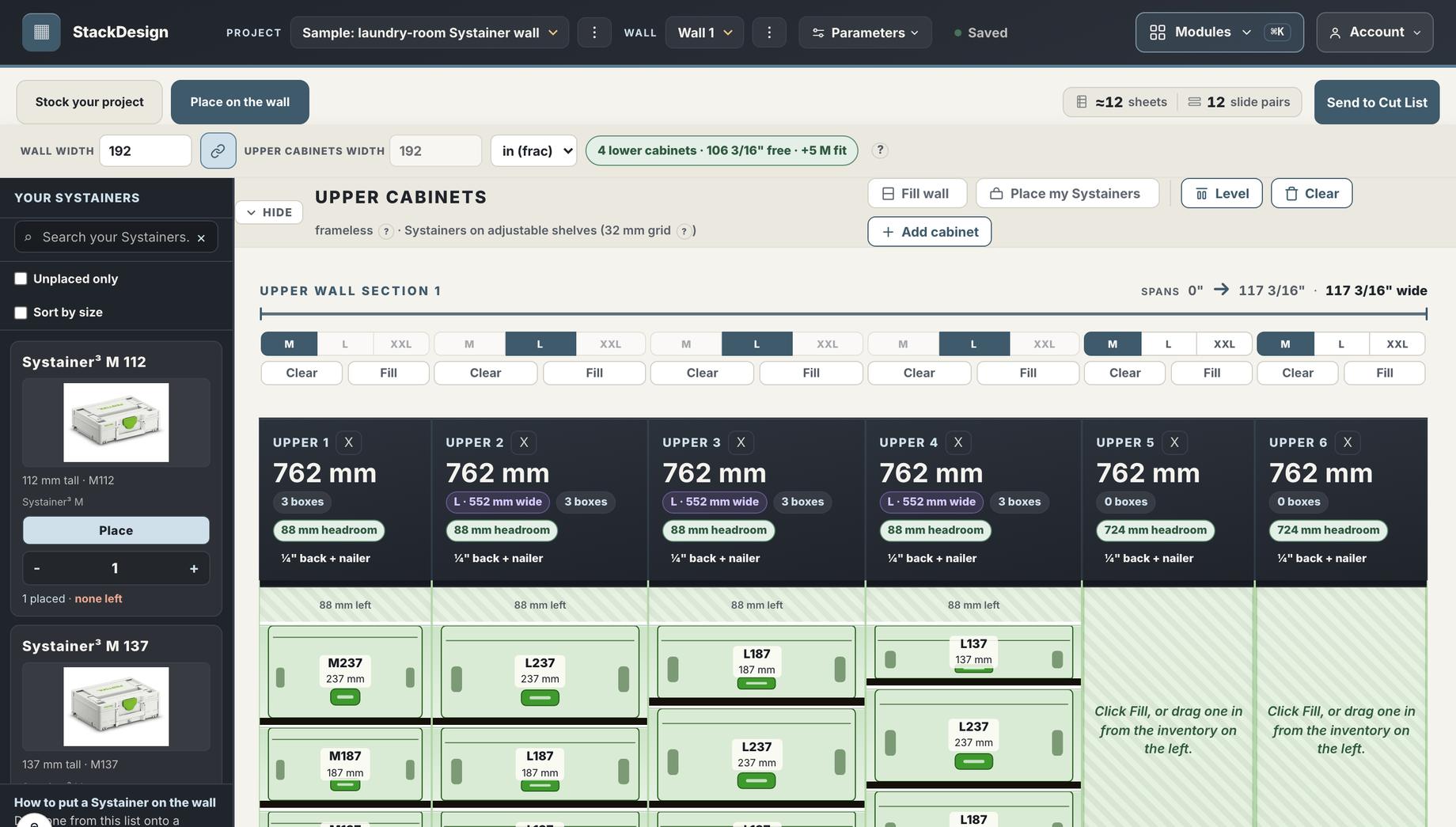Place the Systainer M 112

116,530
